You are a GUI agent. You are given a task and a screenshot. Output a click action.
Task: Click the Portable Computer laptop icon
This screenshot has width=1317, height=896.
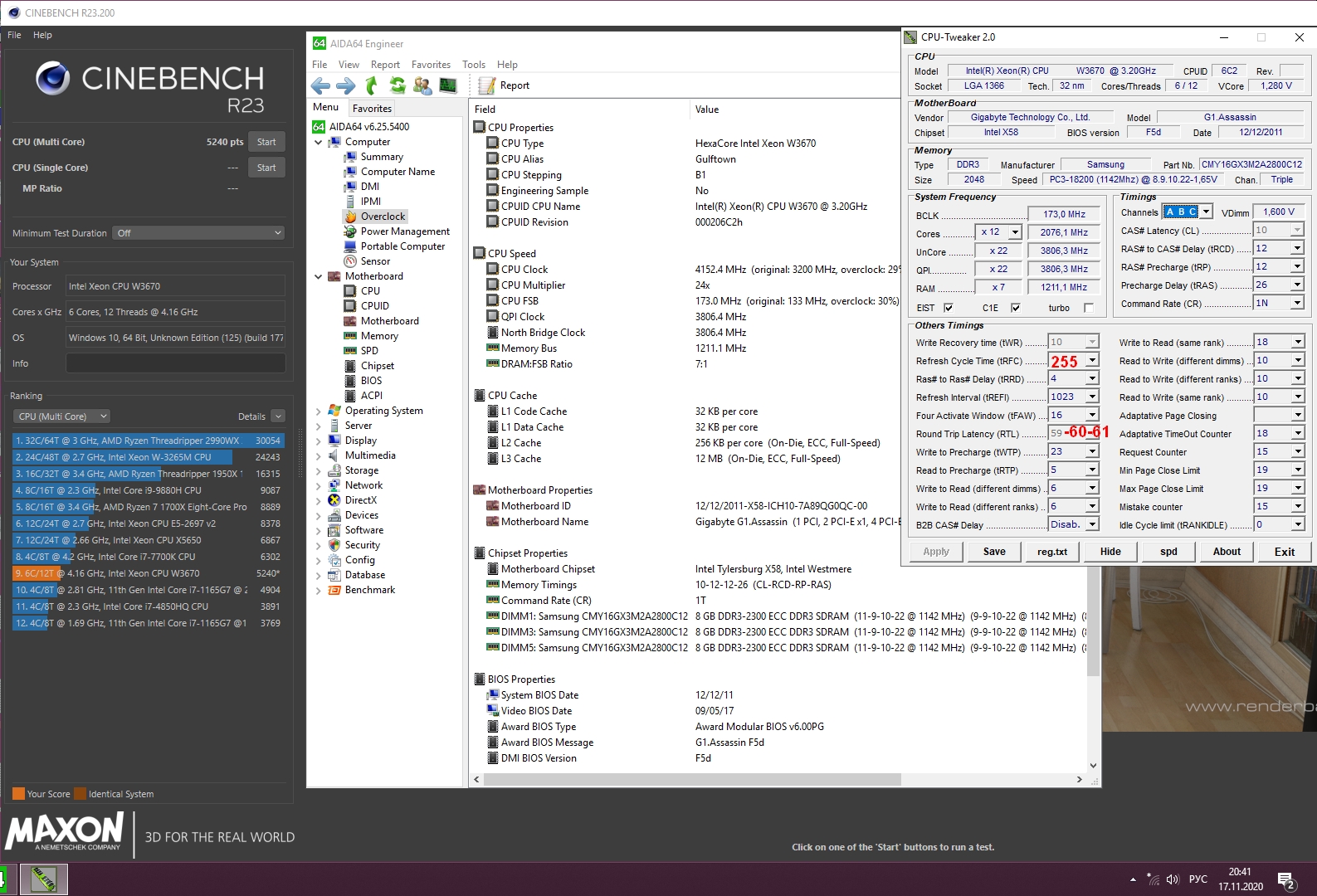coord(350,246)
